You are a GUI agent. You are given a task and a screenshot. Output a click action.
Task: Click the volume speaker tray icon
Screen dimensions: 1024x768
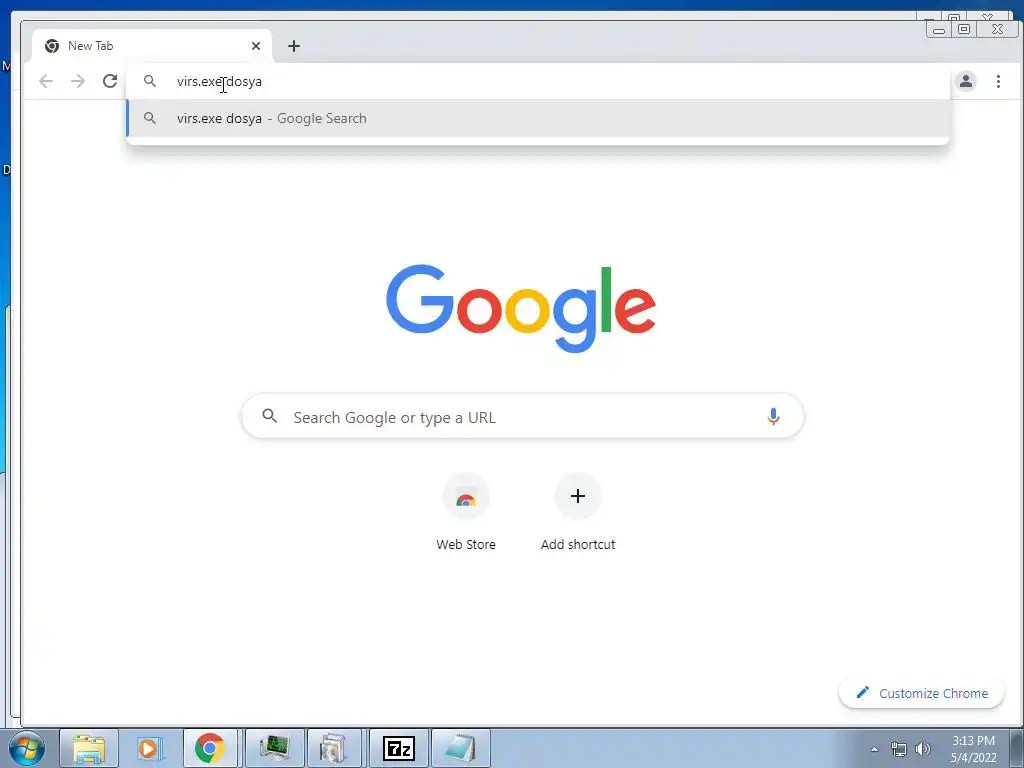[x=922, y=749]
